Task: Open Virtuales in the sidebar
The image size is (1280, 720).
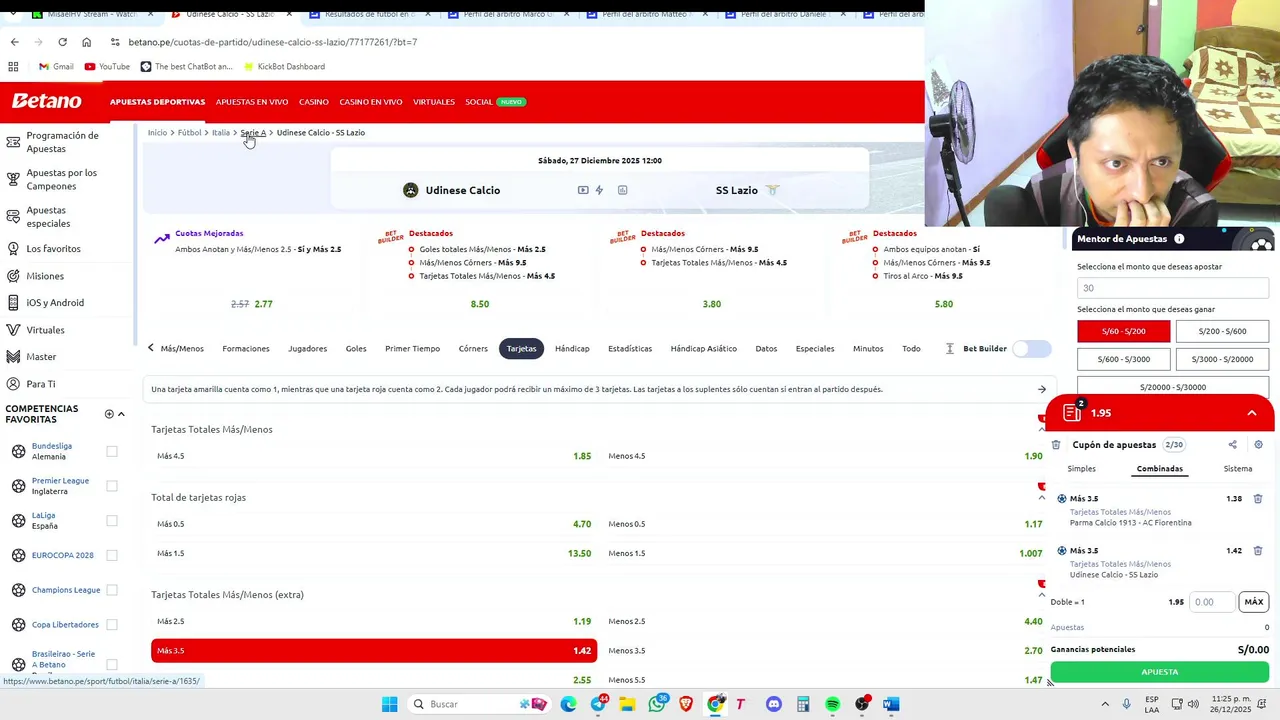Action: tap(45, 330)
